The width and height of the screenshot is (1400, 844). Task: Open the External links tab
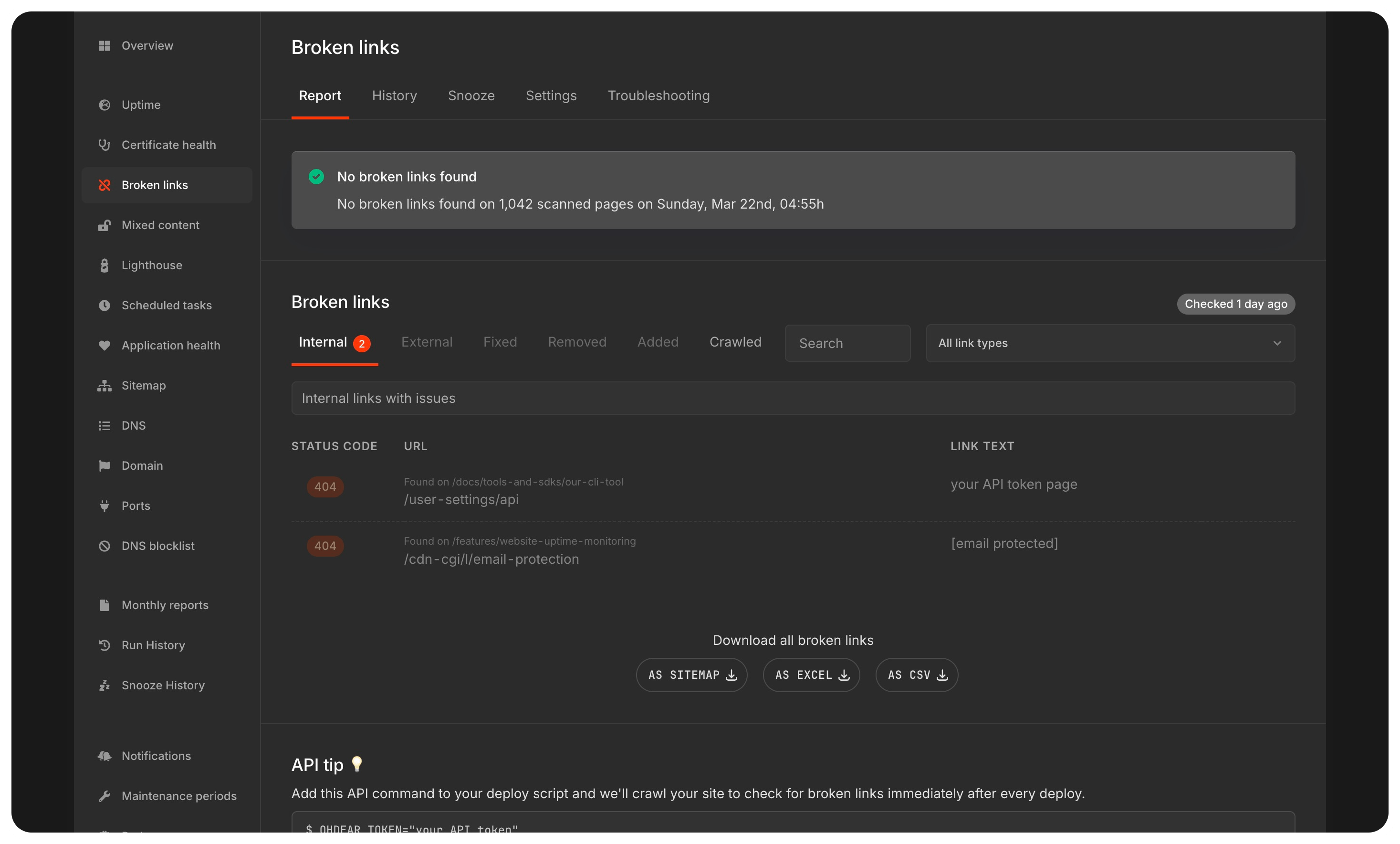pyautogui.click(x=427, y=342)
